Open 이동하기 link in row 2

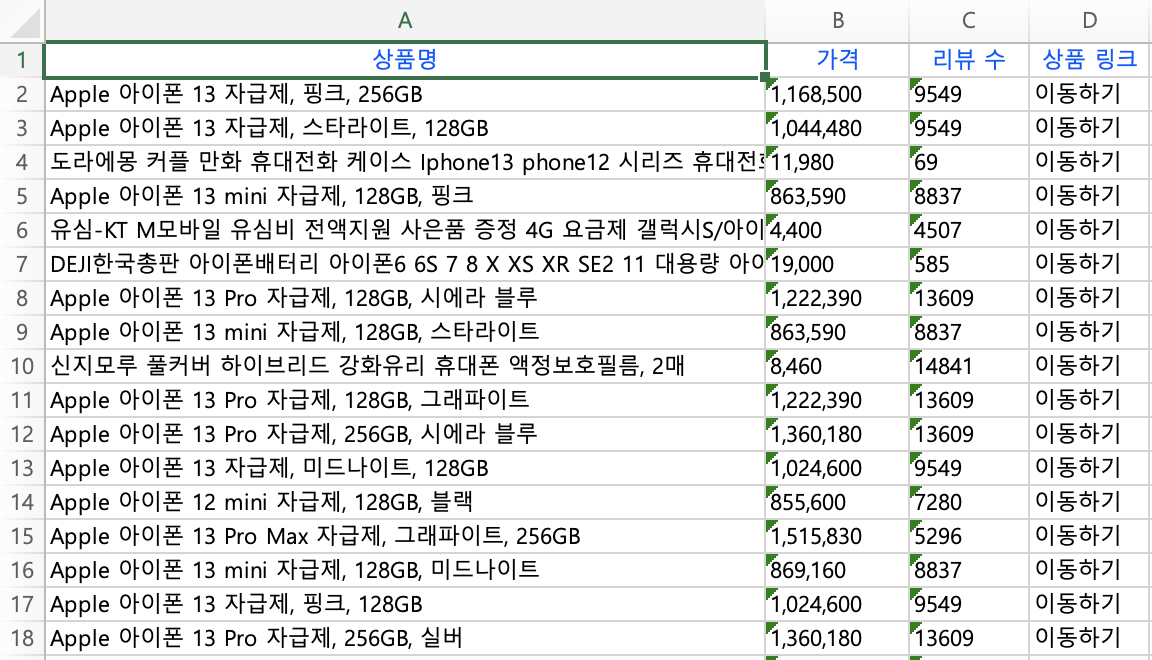pyautogui.click(x=1078, y=93)
